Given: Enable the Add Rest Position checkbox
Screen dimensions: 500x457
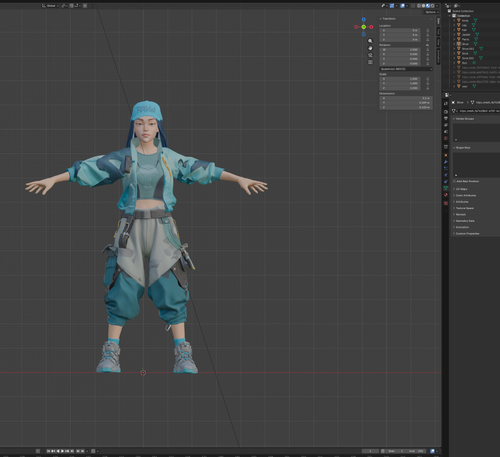Looking at the screenshot, I should click(x=454, y=181).
